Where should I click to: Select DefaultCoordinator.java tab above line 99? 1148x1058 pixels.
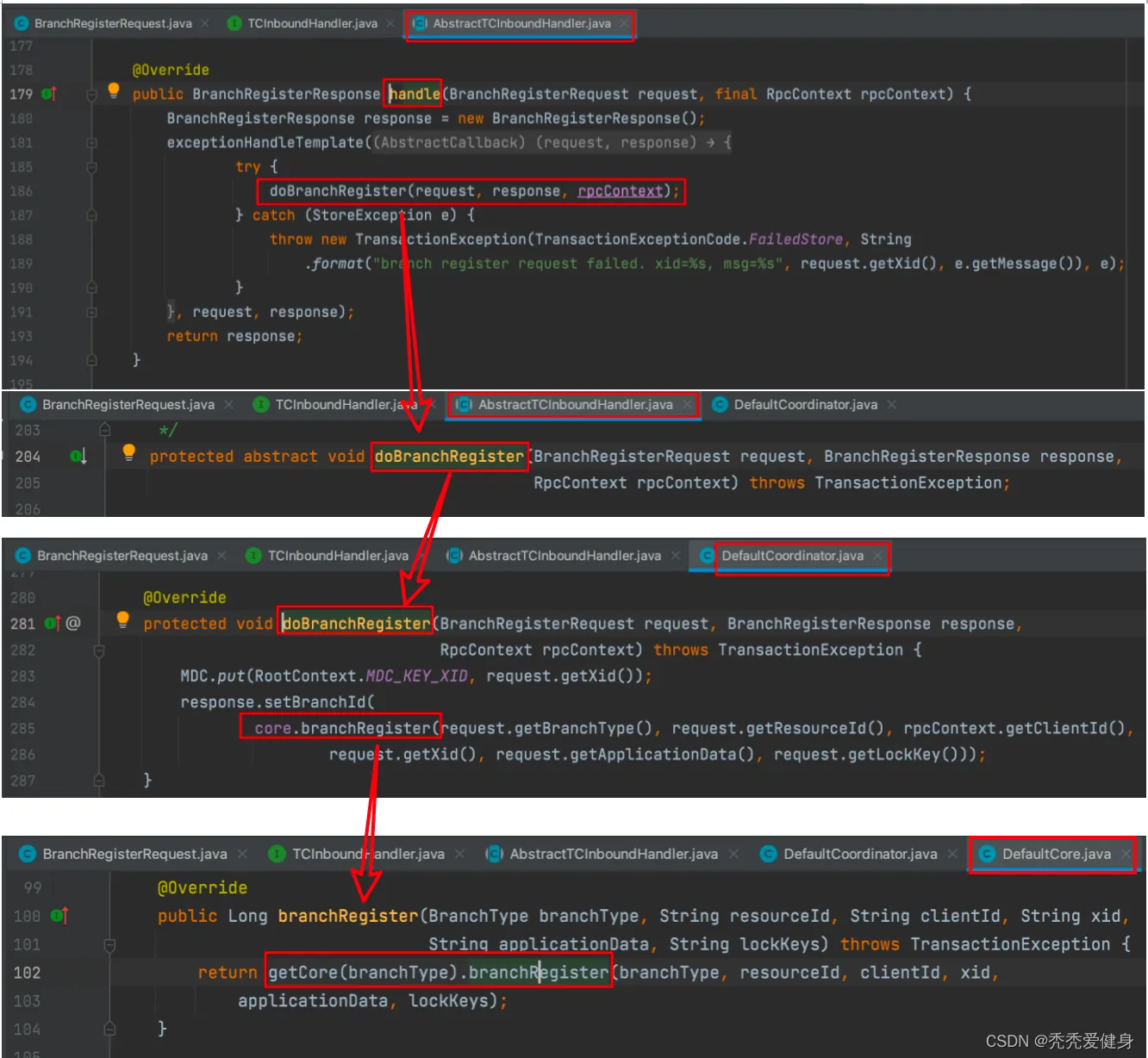[x=860, y=854]
